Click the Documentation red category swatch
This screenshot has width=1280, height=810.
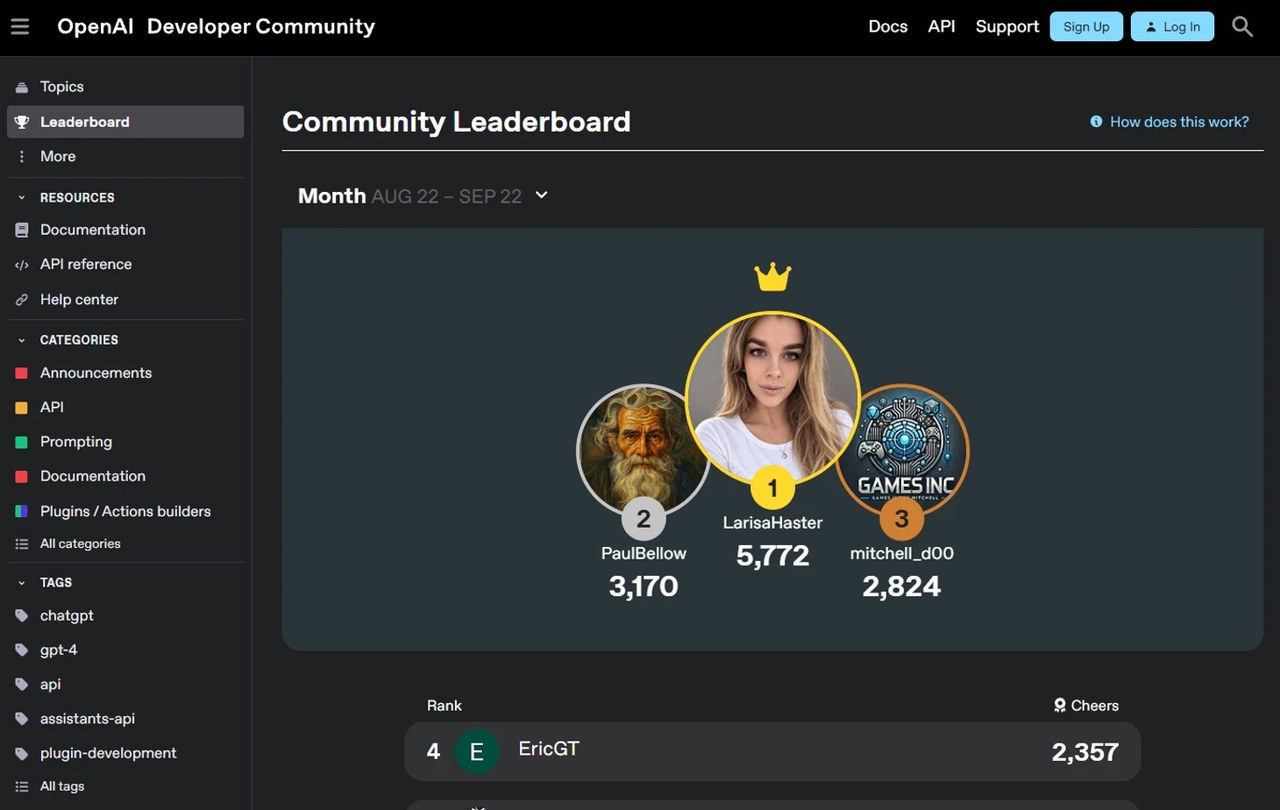(x=22, y=477)
